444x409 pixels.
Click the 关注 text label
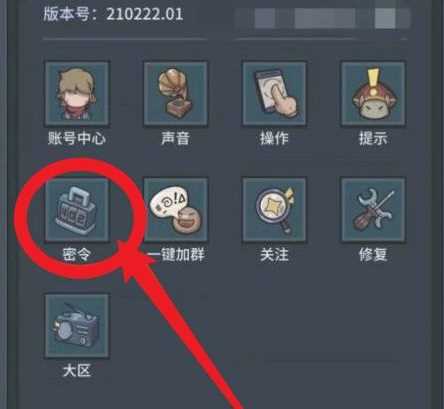pyautogui.click(x=274, y=254)
